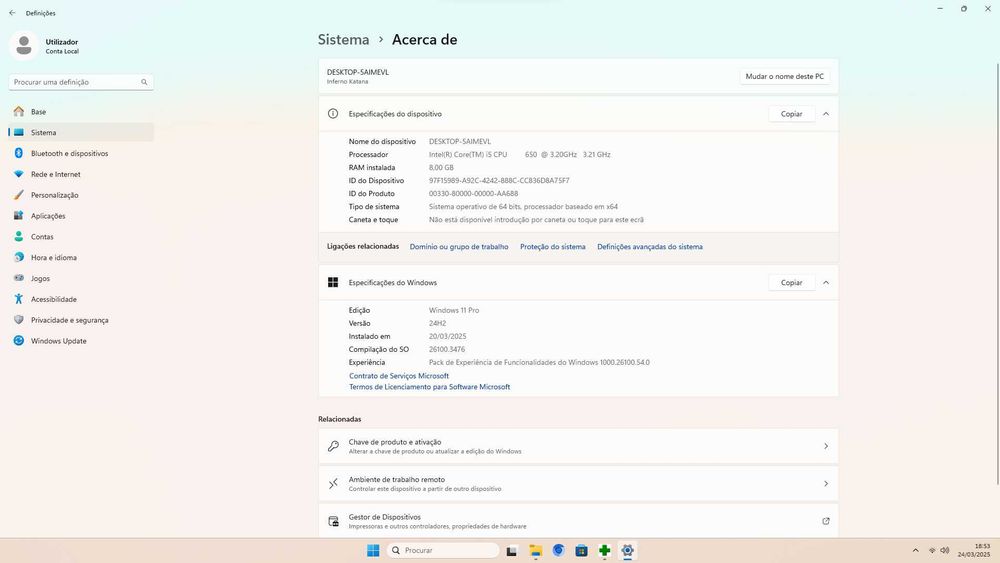Open the Utilizador account profile picture
The width and height of the screenshot is (1000, 563).
24,46
